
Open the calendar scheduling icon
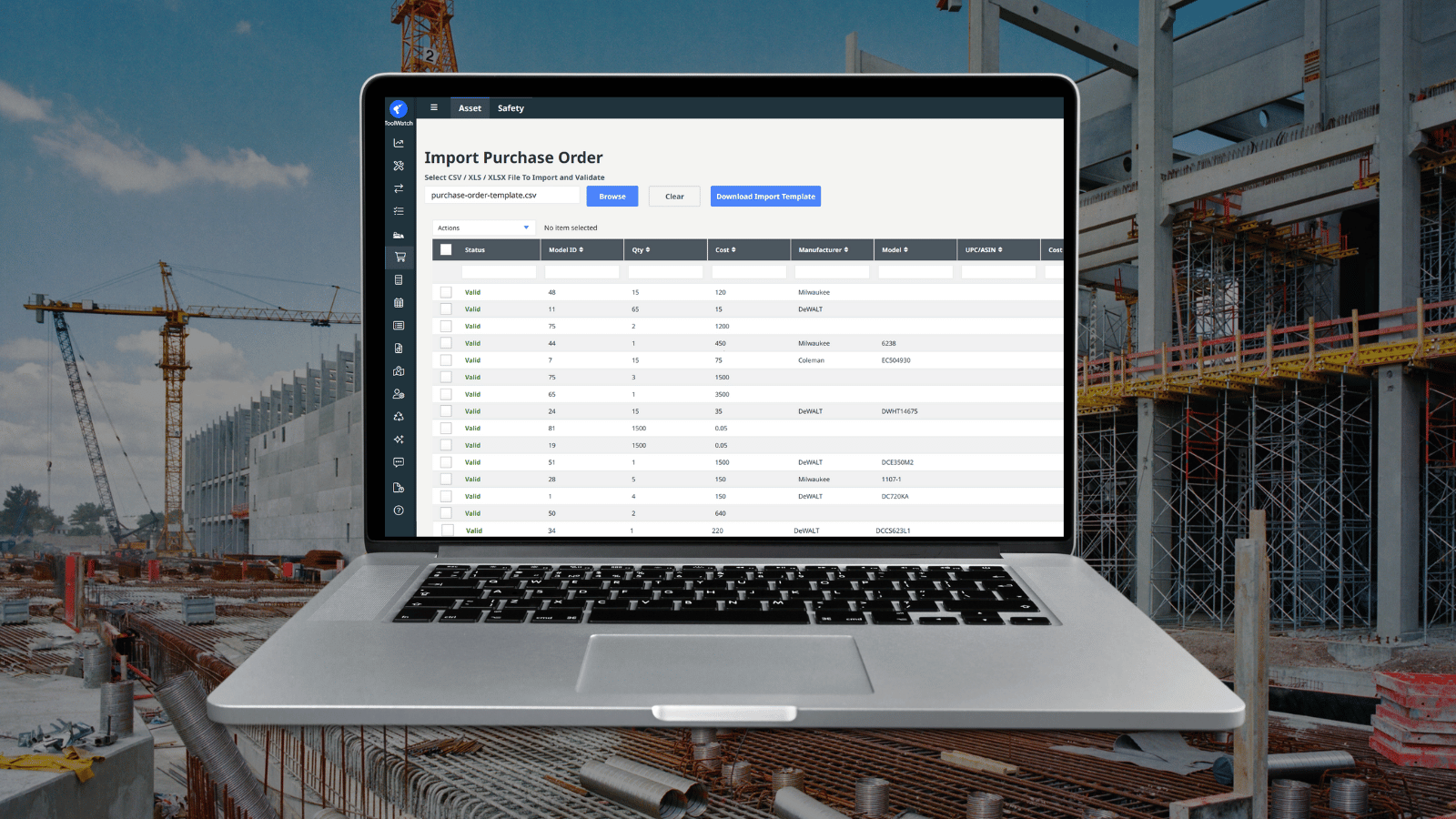pyautogui.click(x=398, y=302)
